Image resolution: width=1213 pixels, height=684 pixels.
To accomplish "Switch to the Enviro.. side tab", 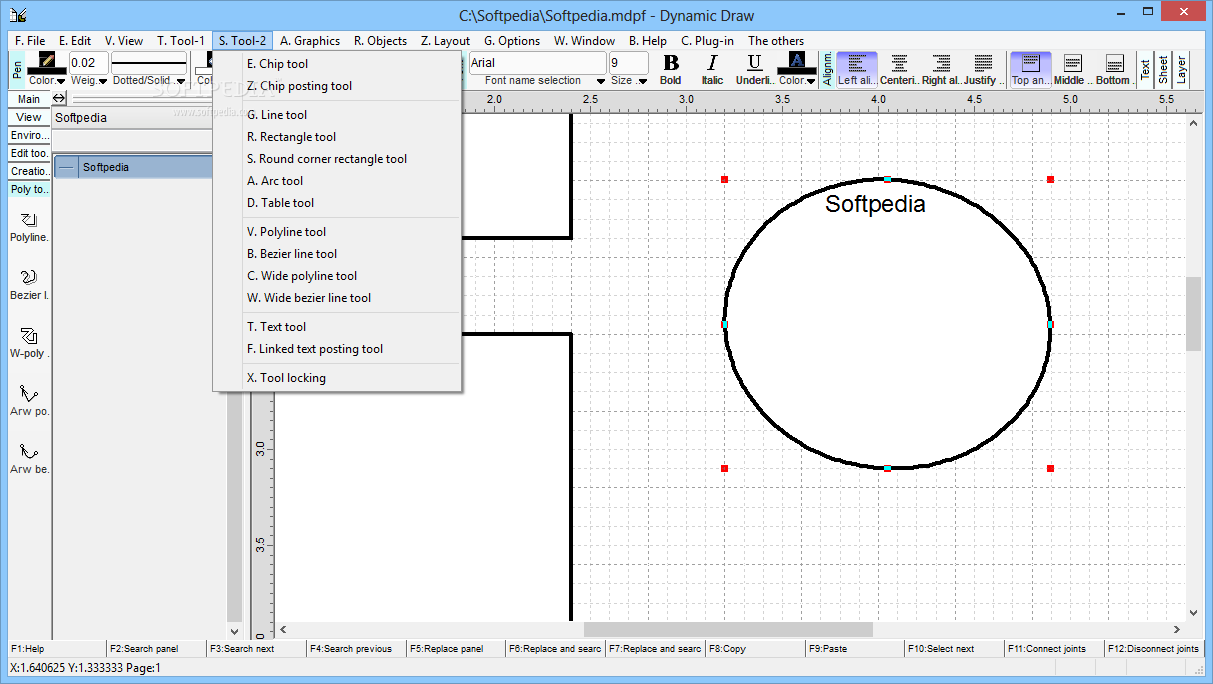I will pos(29,135).
